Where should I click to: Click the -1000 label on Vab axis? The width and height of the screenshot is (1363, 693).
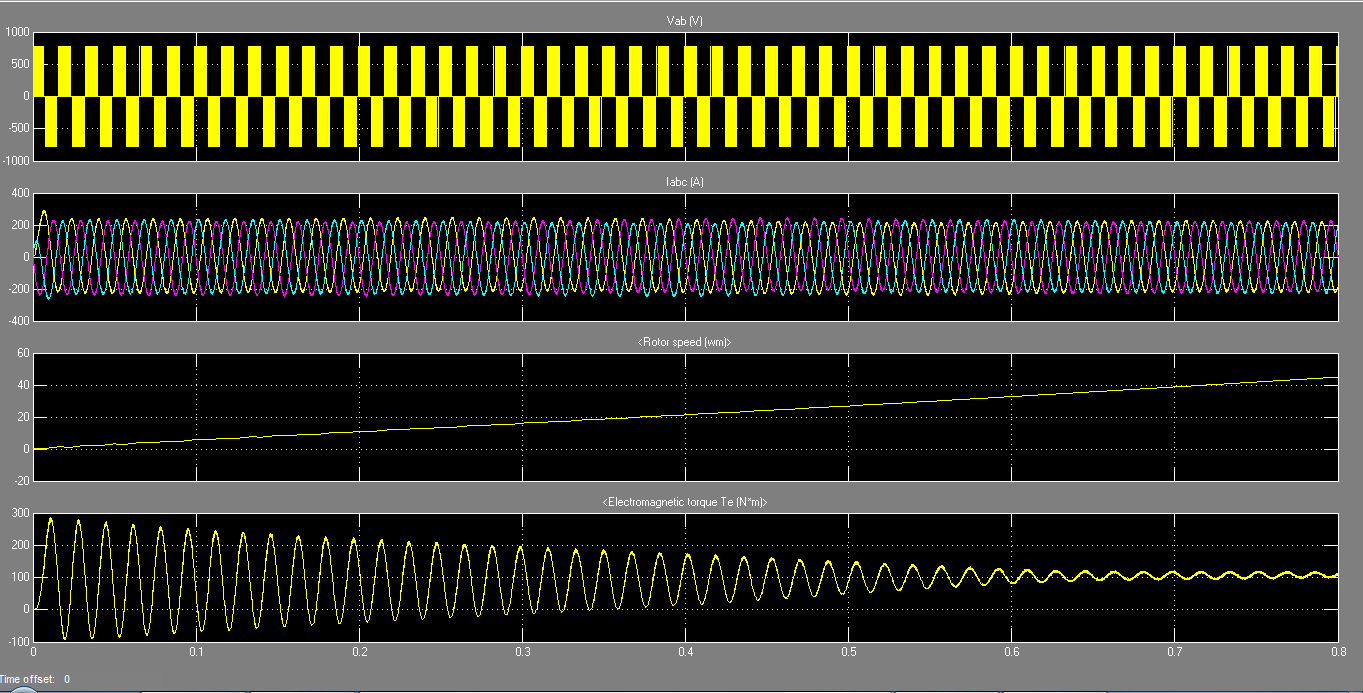[15, 160]
